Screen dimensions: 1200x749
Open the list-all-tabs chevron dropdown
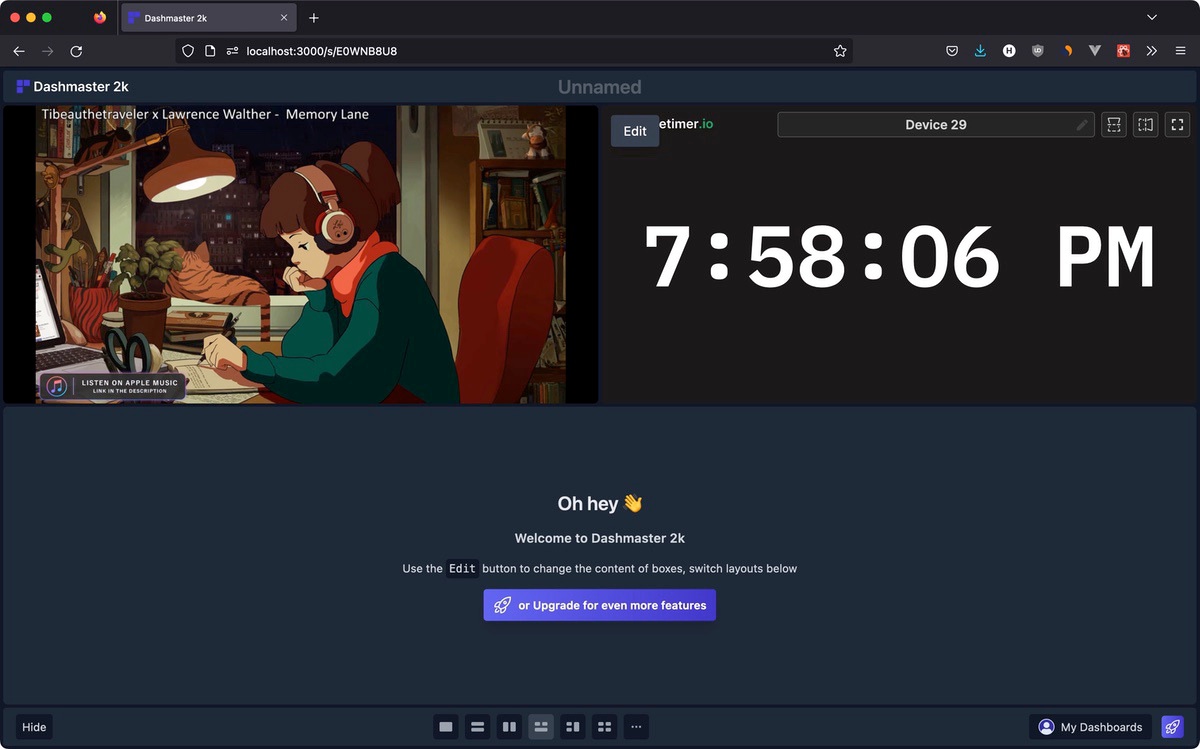[1151, 17]
